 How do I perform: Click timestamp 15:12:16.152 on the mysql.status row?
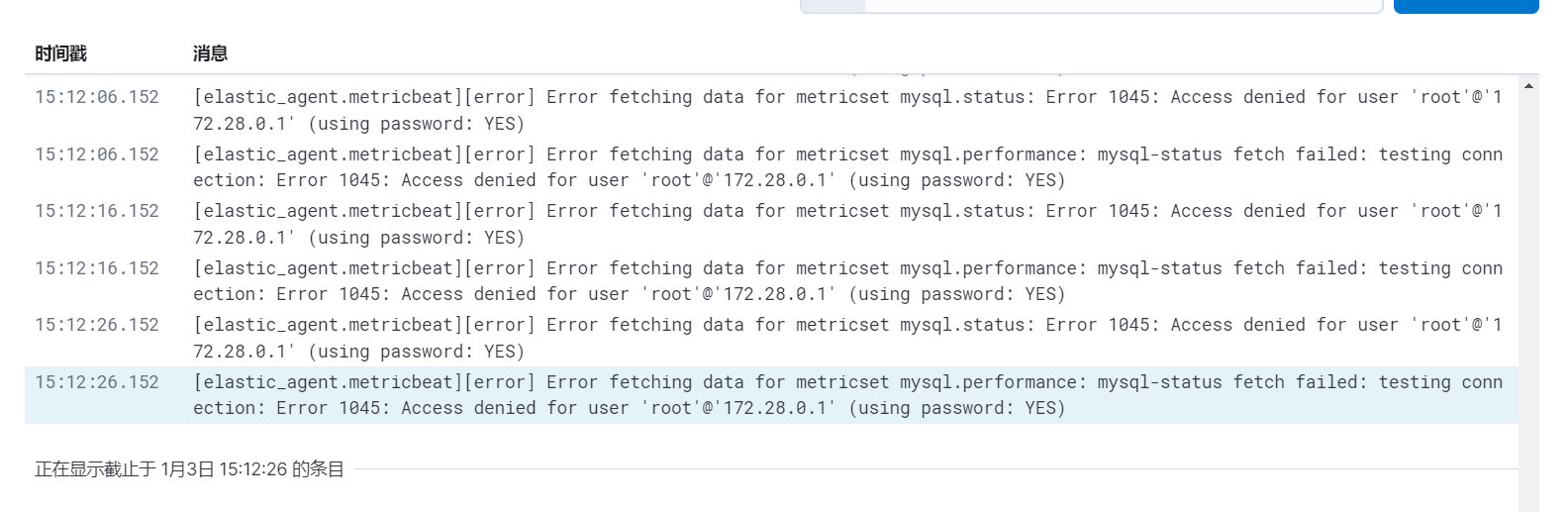pyautogui.click(x=97, y=211)
